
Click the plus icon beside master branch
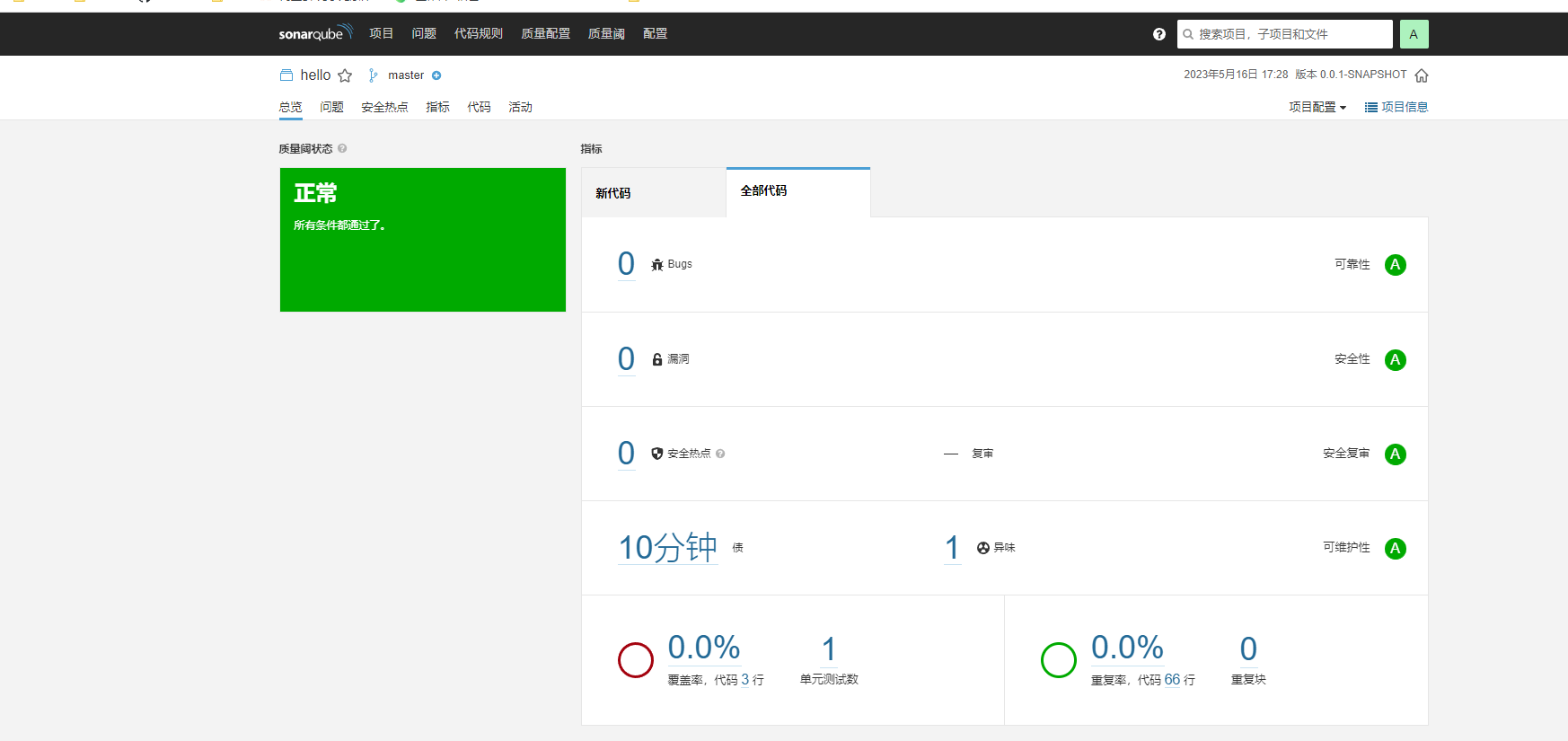(x=436, y=75)
